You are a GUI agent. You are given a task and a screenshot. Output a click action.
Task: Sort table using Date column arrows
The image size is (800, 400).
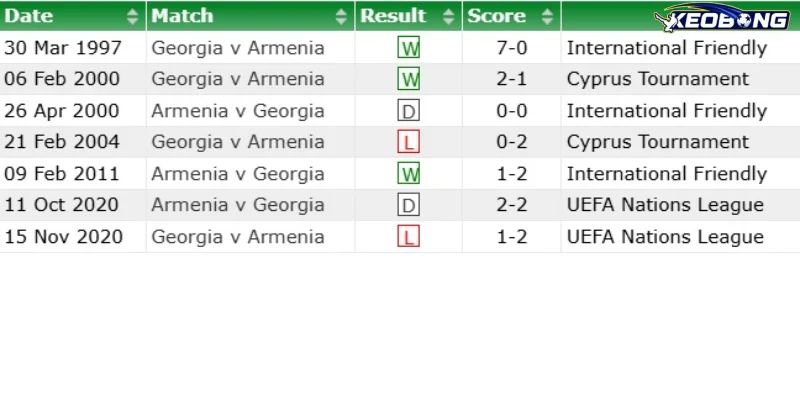point(132,16)
